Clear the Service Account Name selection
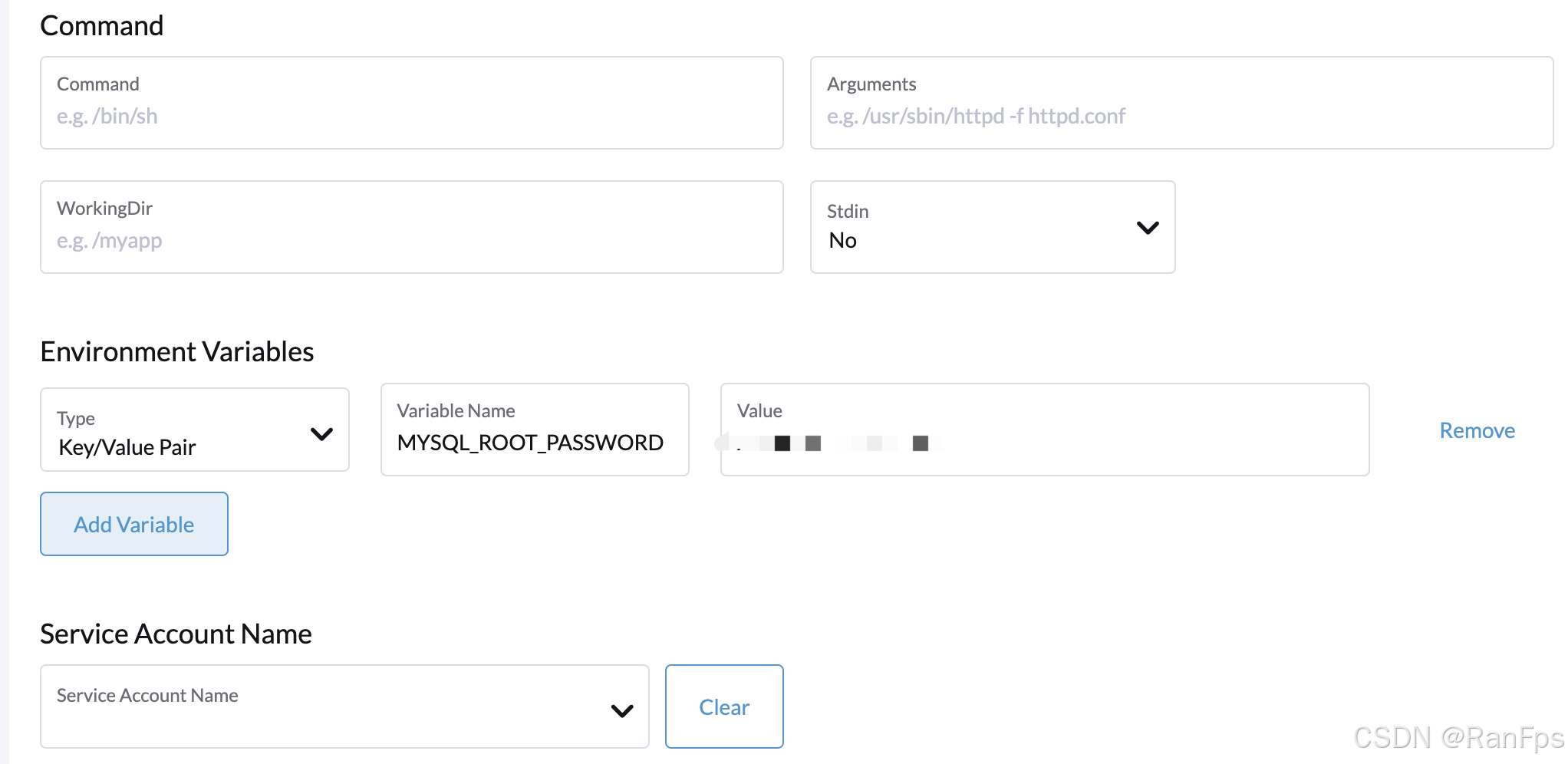Screen dimensions: 1568x764 [x=724, y=706]
